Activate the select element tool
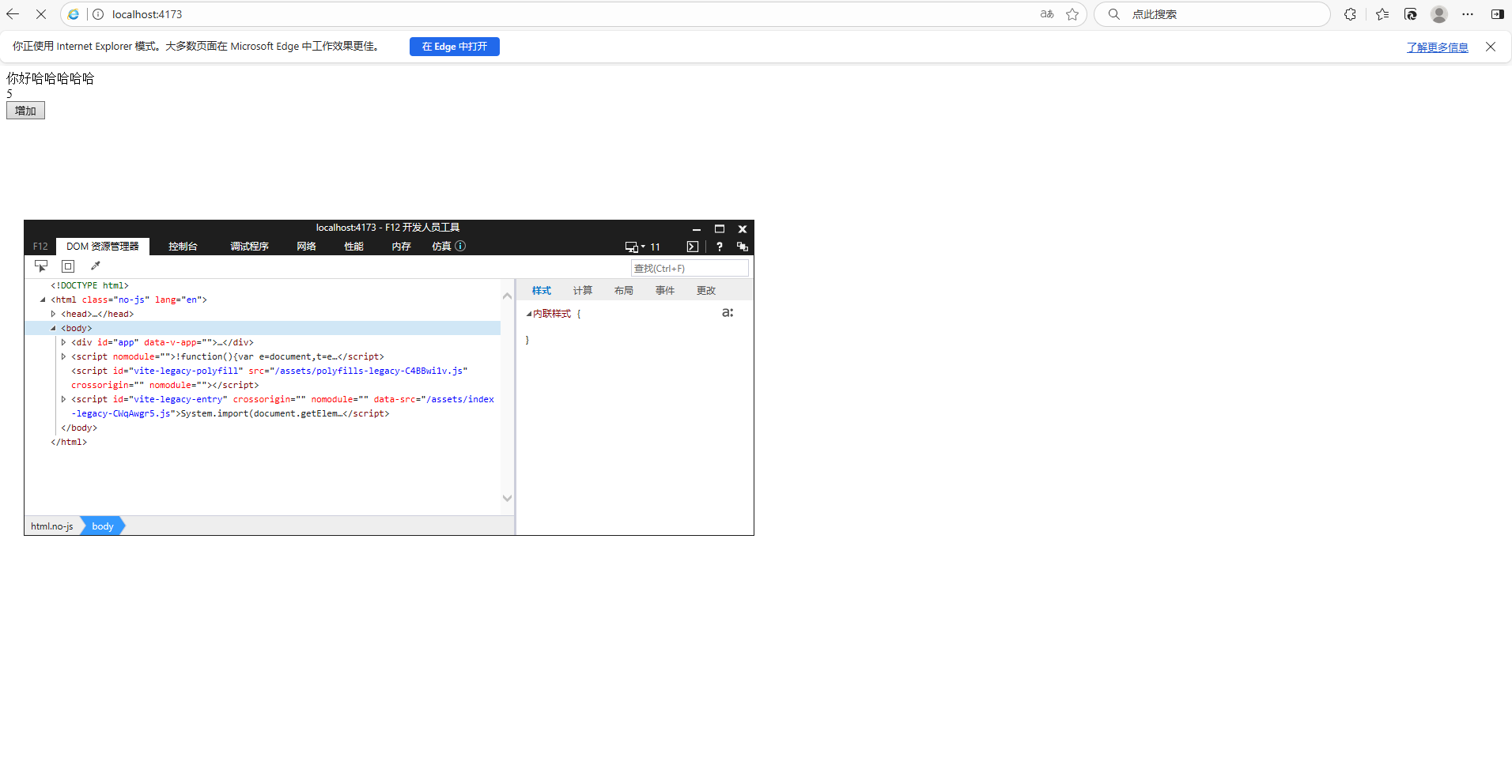 click(x=41, y=266)
